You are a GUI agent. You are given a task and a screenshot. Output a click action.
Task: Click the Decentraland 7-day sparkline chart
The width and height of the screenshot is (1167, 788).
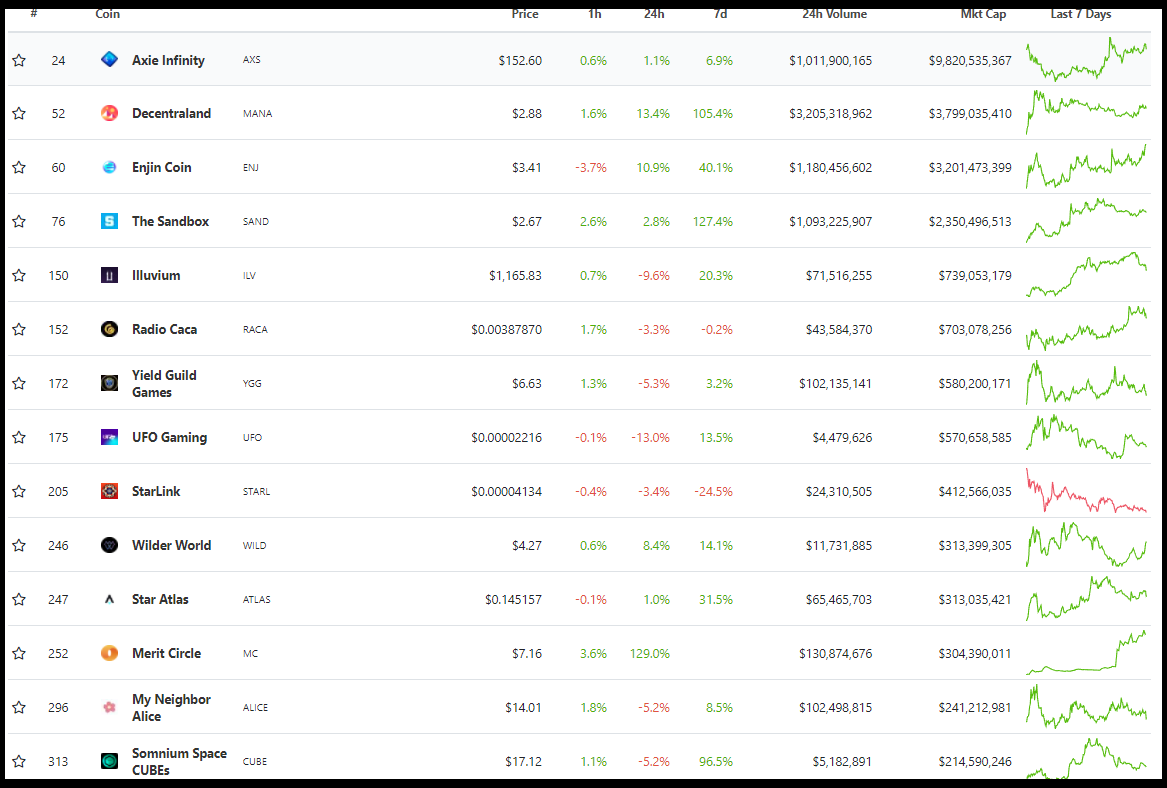pyautogui.click(x=1087, y=112)
